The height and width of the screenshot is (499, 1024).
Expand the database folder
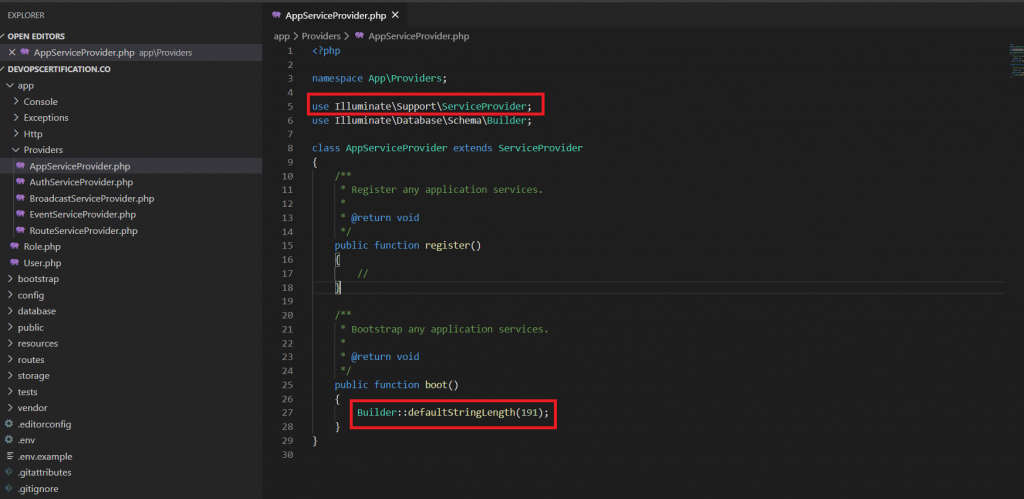(x=36, y=311)
